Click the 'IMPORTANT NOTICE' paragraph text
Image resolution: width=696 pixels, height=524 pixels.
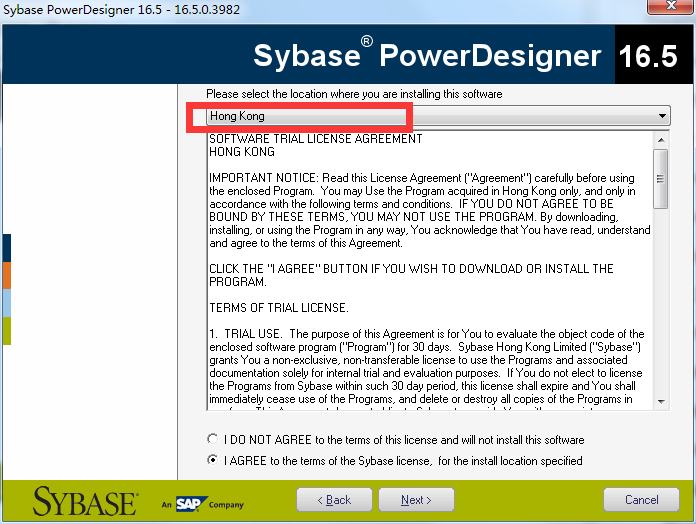tap(430, 210)
